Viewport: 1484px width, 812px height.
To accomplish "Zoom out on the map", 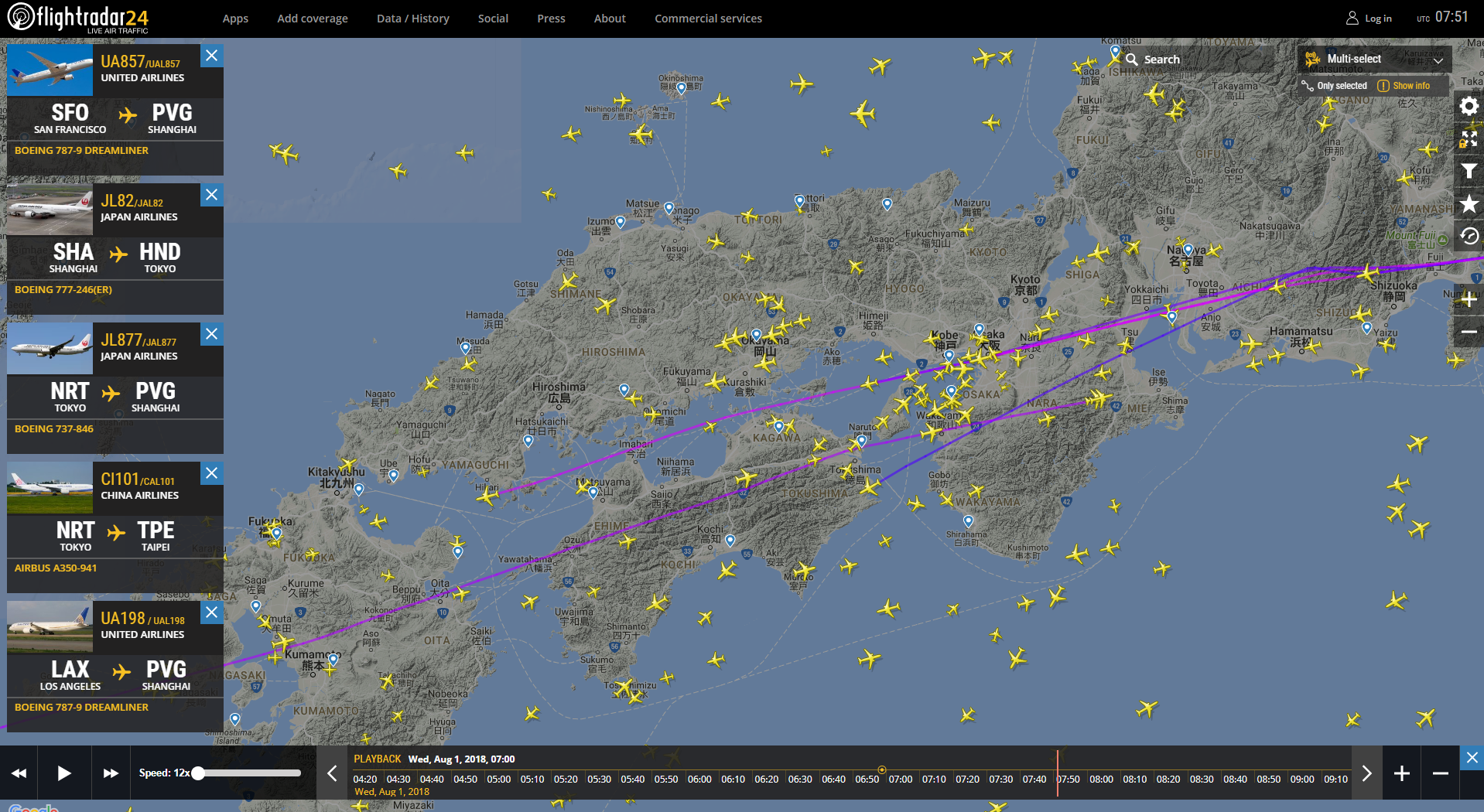I will point(1469,333).
